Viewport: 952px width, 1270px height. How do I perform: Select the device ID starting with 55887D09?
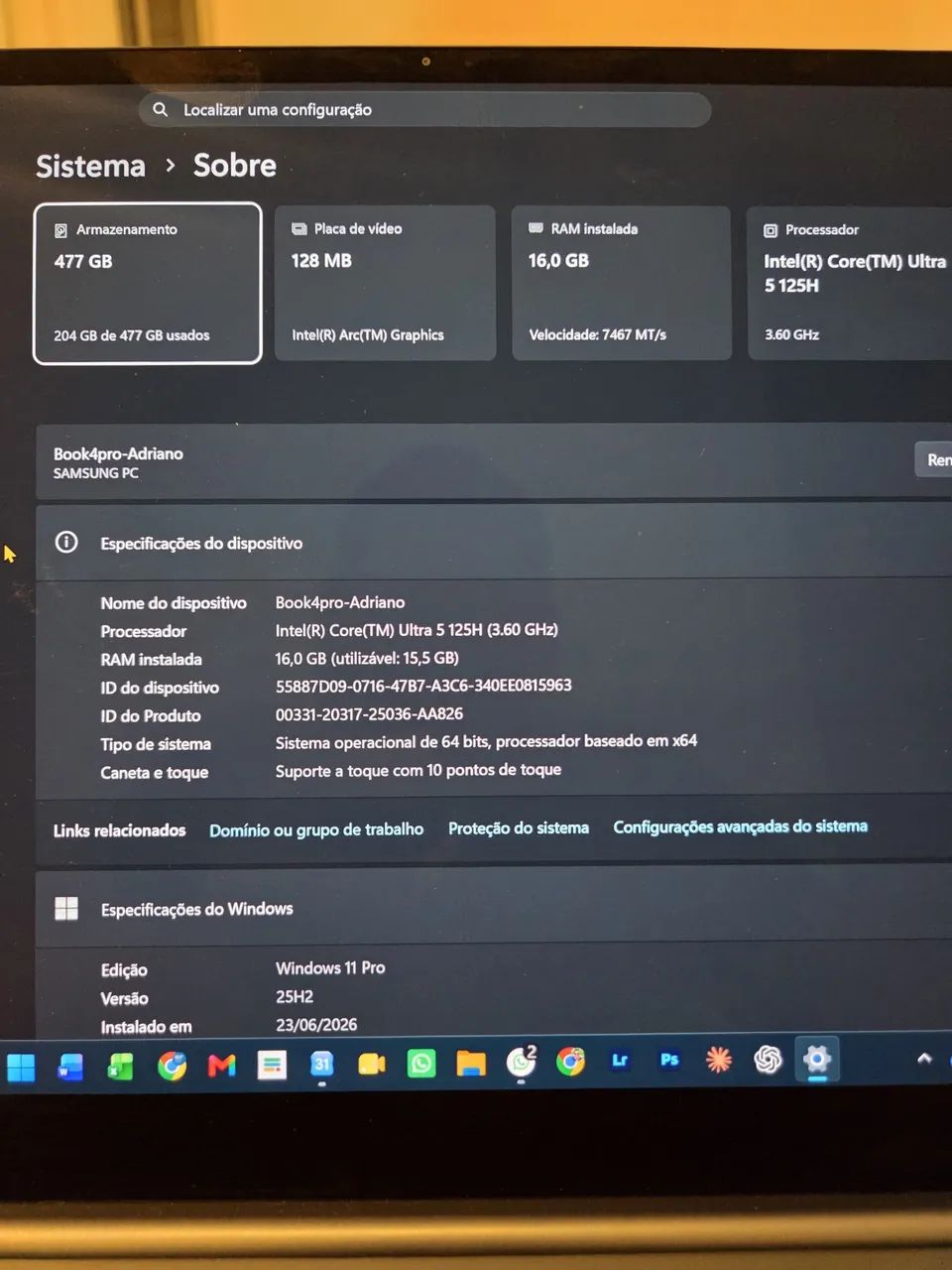pyautogui.click(x=423, y=686)
